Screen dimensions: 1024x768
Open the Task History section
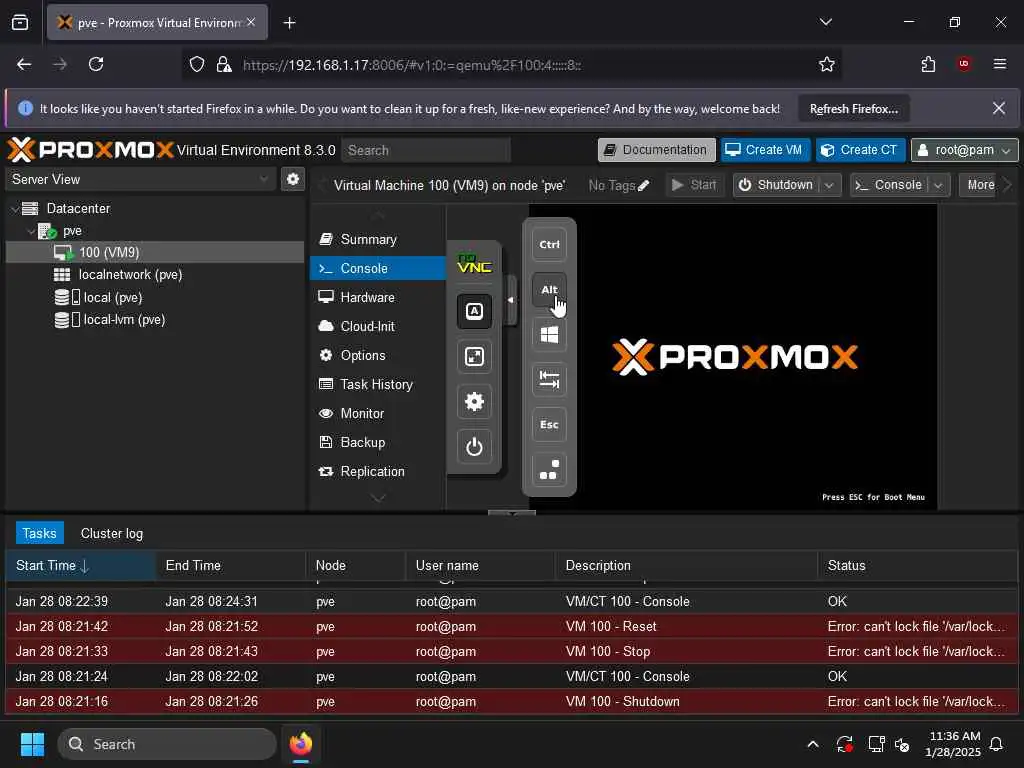tap(377, 384)
